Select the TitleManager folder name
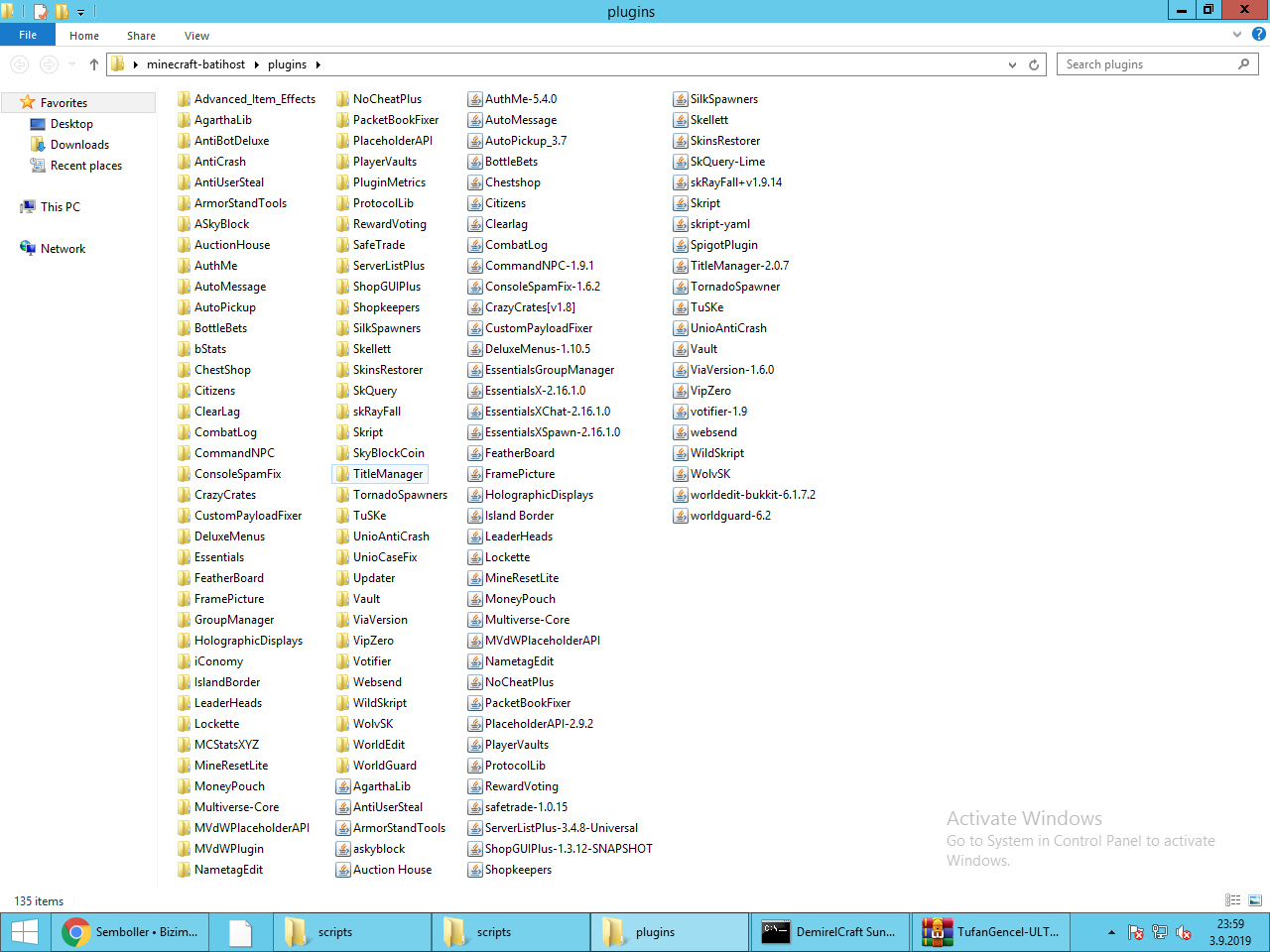This screenshot has height=952, width=1270. (x=388, y=474)
